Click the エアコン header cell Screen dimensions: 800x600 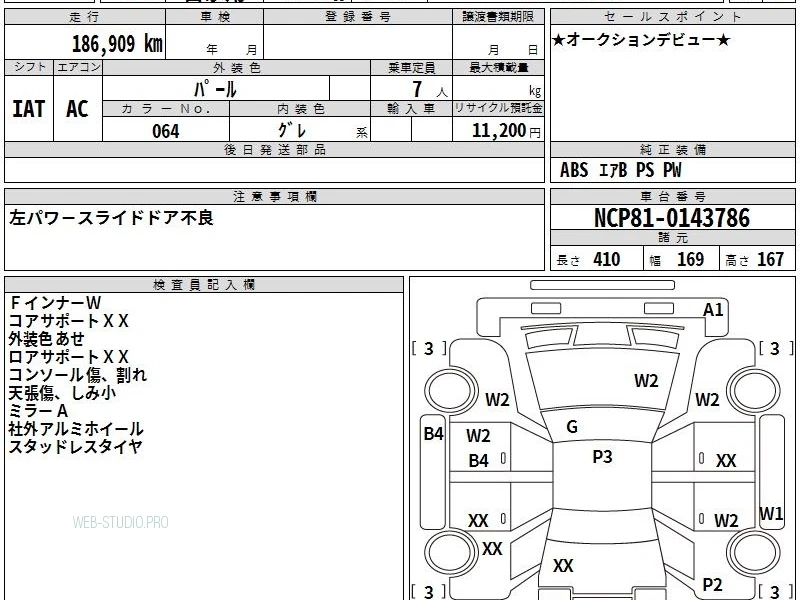coord(78,67)
